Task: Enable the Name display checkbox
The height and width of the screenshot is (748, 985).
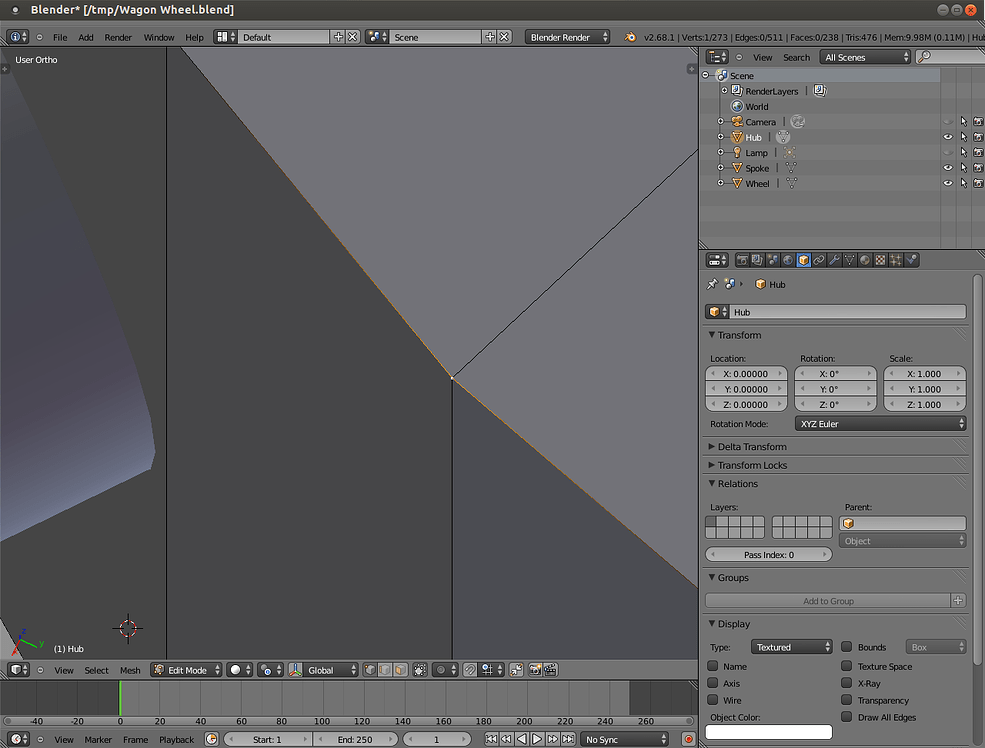Action: [713, 666]
